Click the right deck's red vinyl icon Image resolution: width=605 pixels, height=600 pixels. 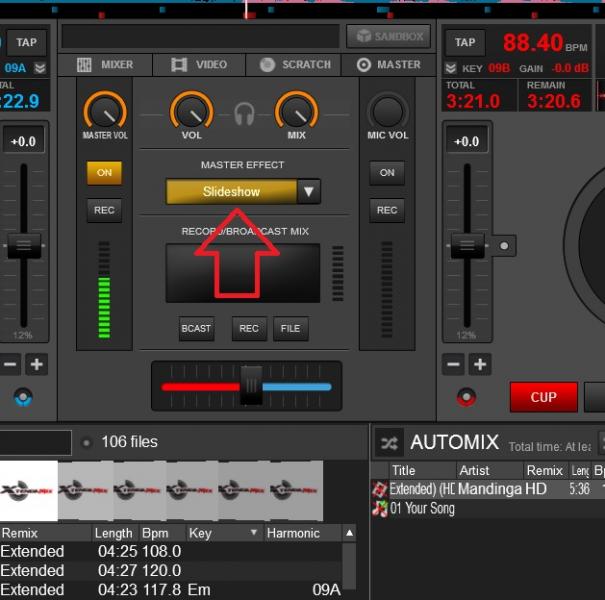(466, 397)
